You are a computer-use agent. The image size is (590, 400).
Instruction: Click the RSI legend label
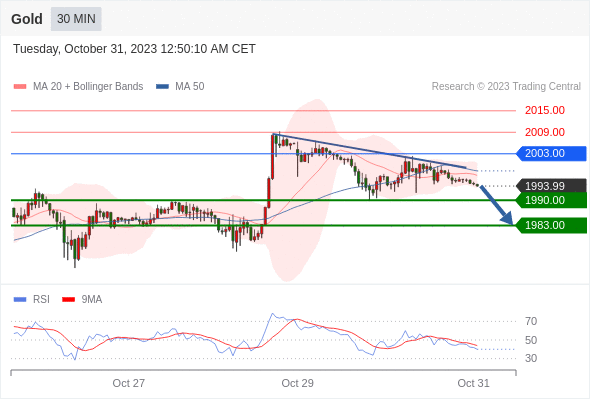41,300
